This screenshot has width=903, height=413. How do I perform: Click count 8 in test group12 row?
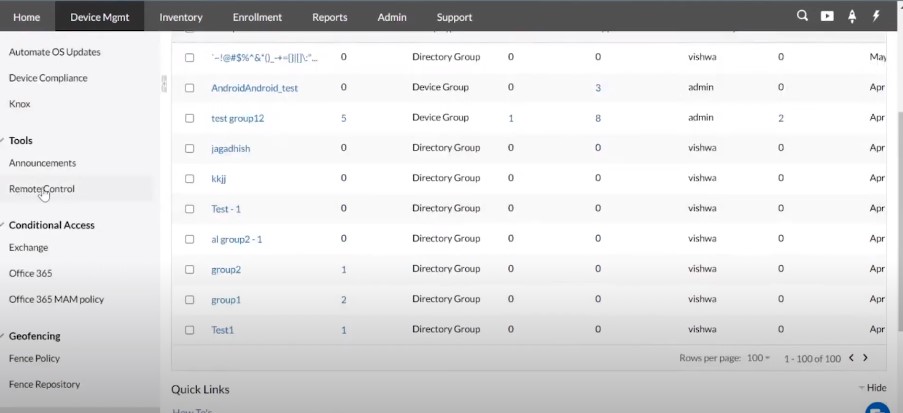[x=598, y=118]
